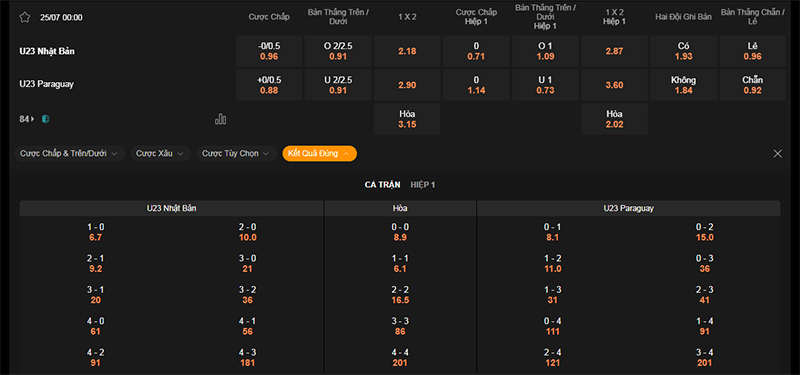Switch to the CẢ TRẬN tab

[x=382, y=185]
